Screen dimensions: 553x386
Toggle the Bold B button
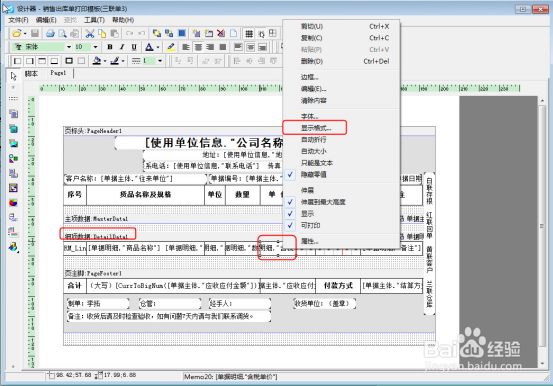110,47
